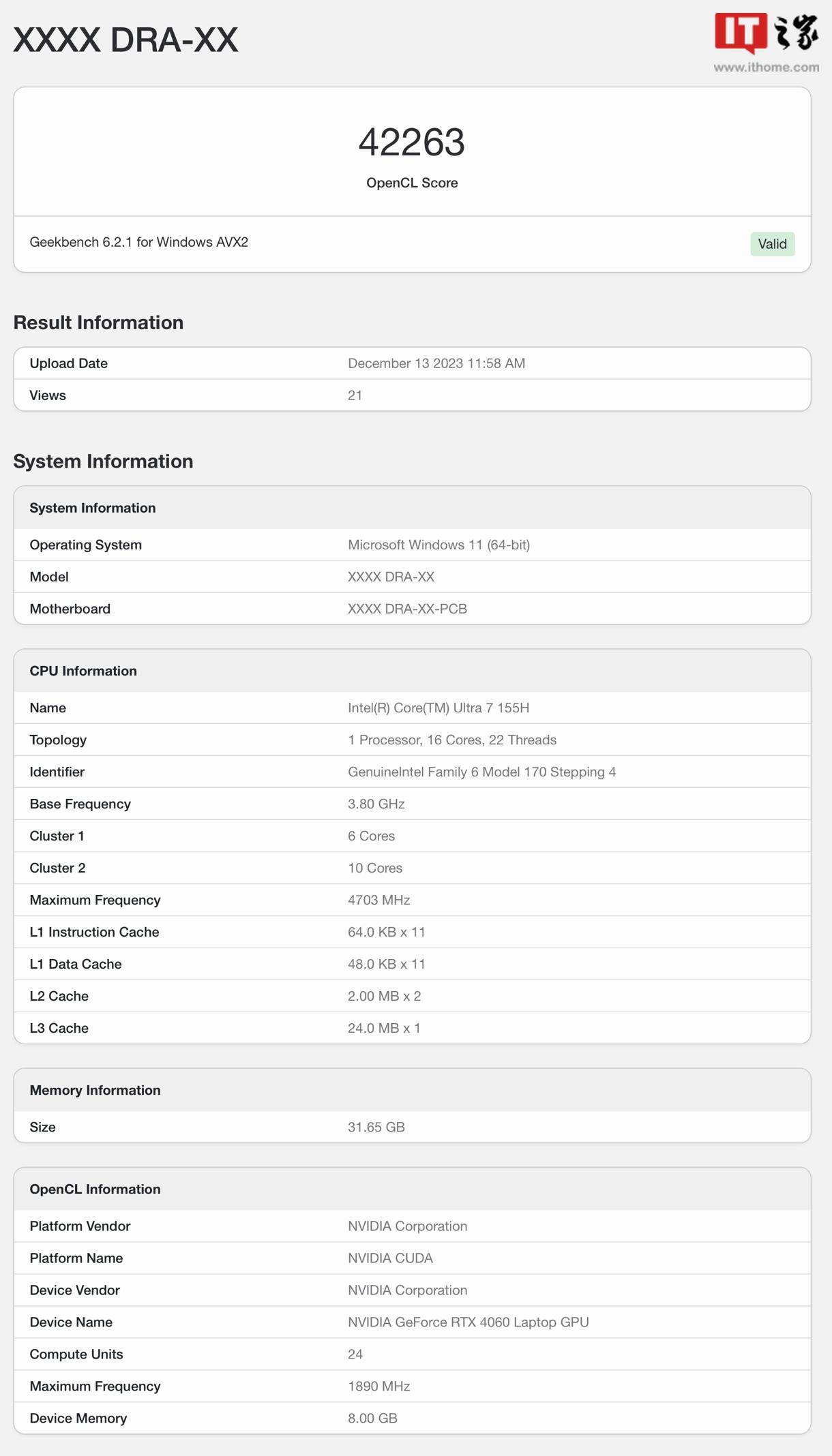Click the www.ithome.com watermark text
This screenshot has height=1456, width=832.
point(767,67)
